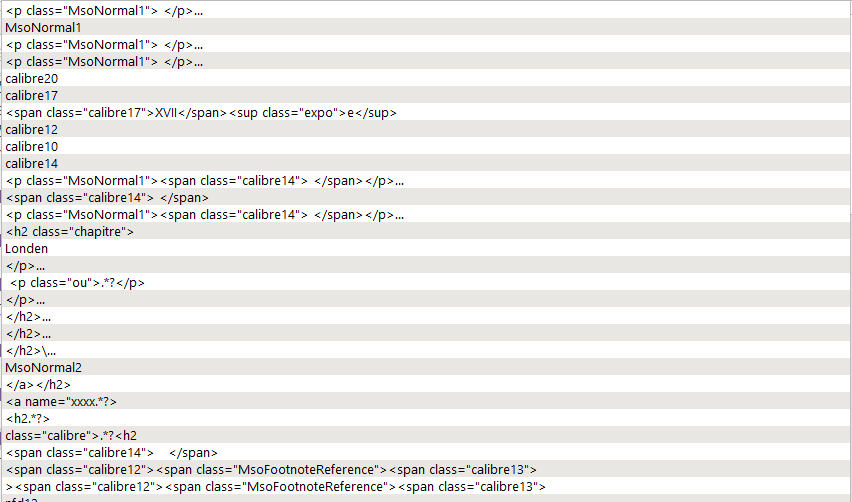
Task: Select the '</a></h2>' entry
Action: [38, 384]
